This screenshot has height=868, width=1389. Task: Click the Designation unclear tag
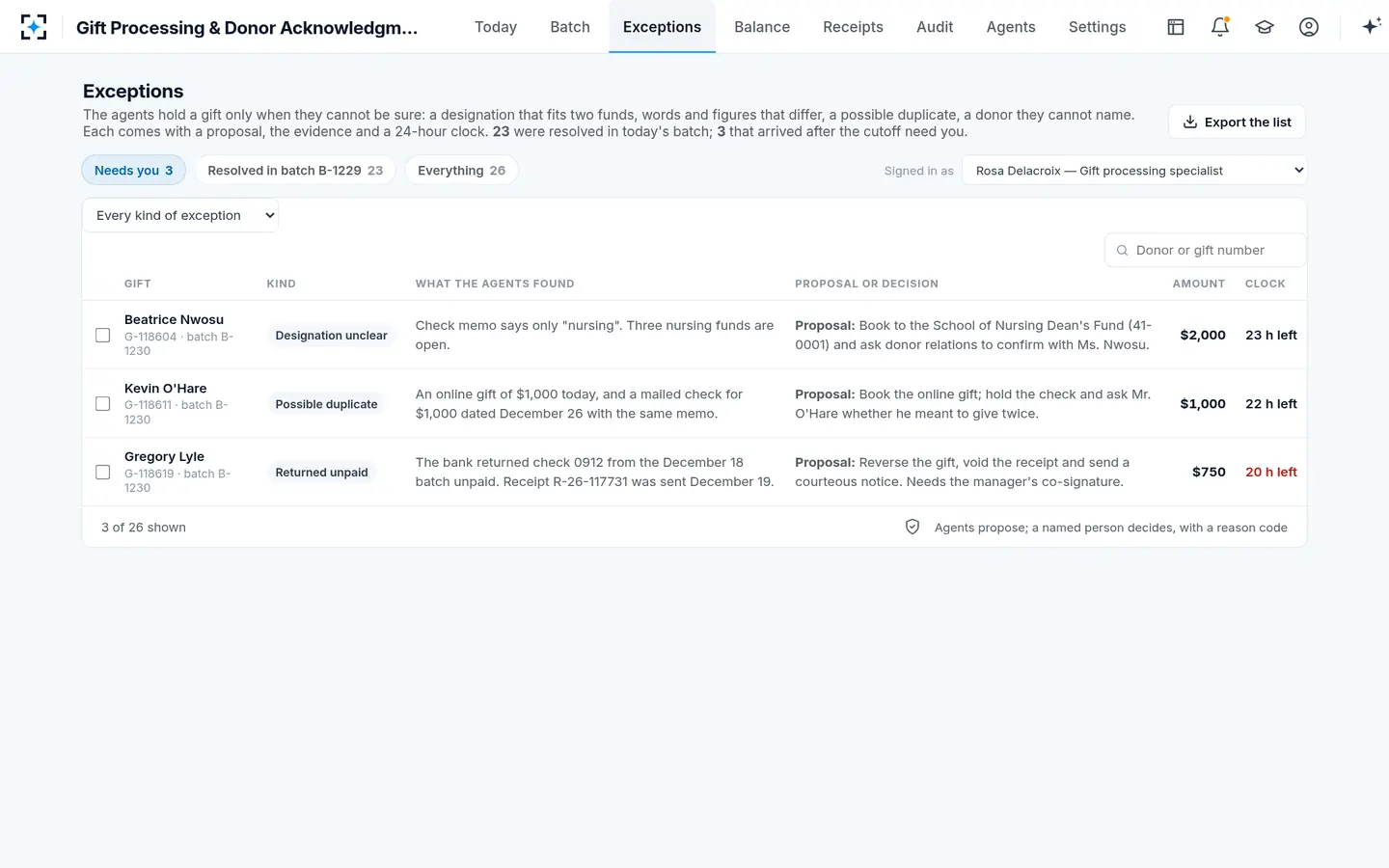(x=331, y=336)
